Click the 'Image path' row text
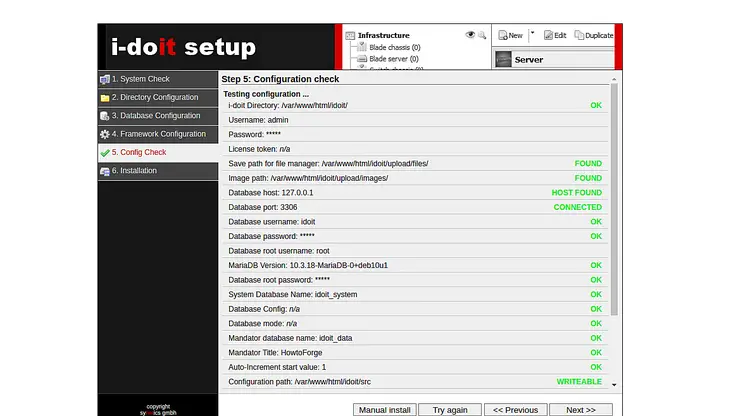 [x=308, y=178]
